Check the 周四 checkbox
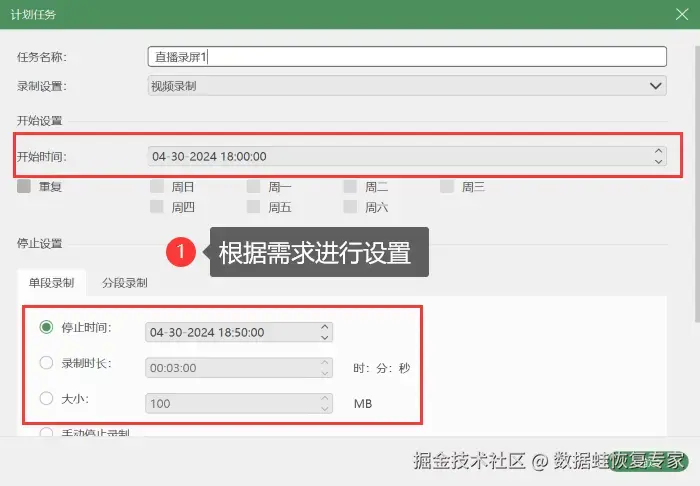 [x=157, y=207]
